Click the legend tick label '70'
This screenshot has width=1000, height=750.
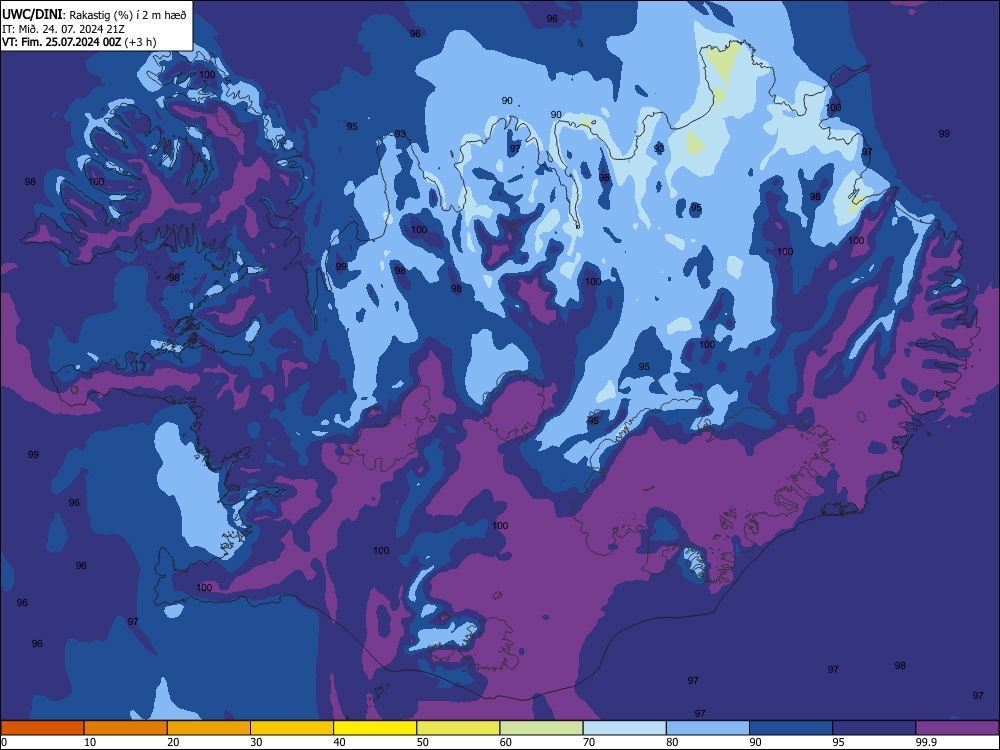[x=589, y=742]
